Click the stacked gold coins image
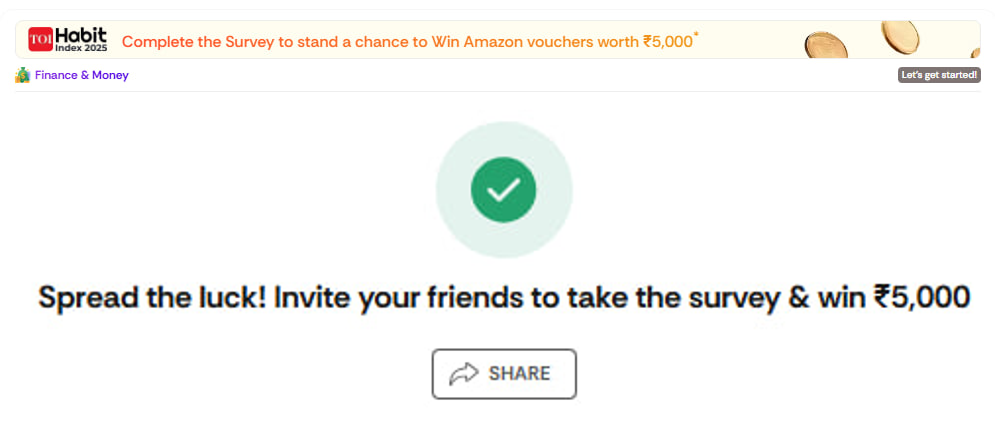This screenshot has height=425, width=995. pyautogui.click(x=827, y=44)
